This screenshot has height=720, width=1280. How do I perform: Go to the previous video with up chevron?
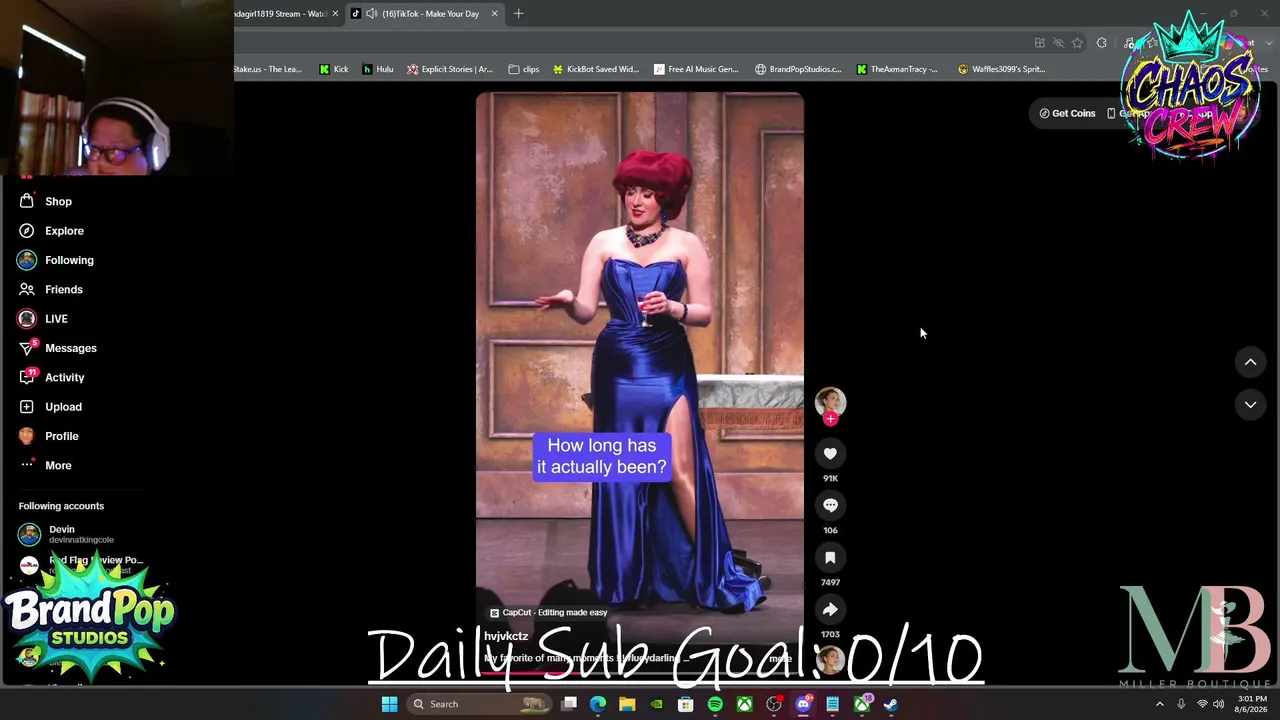(x=1250, y=362)
